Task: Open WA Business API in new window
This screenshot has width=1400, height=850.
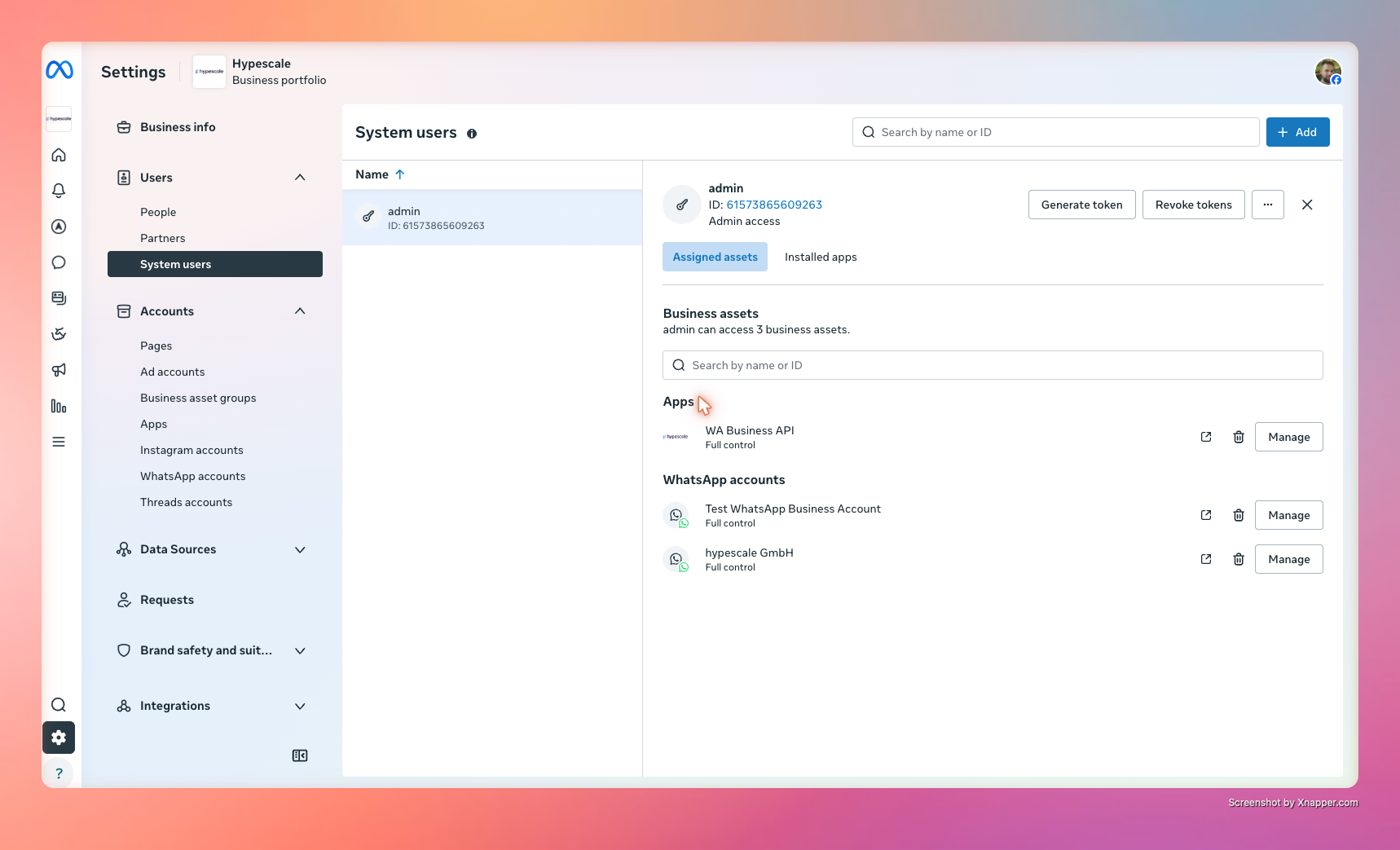Action: [1206, 437]
